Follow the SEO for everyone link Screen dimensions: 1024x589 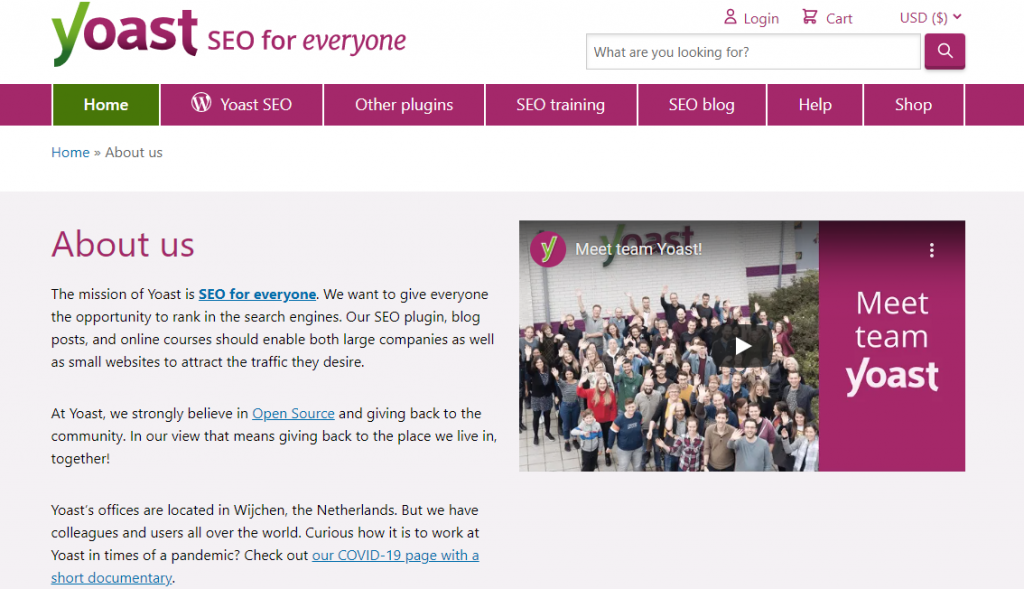pyautogui.click(x=257, y=294)
